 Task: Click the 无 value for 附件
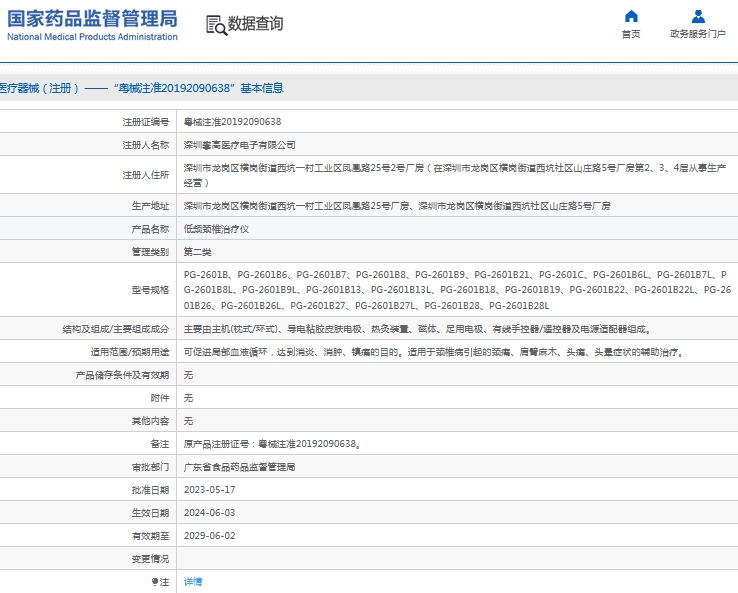click(188, 398)
